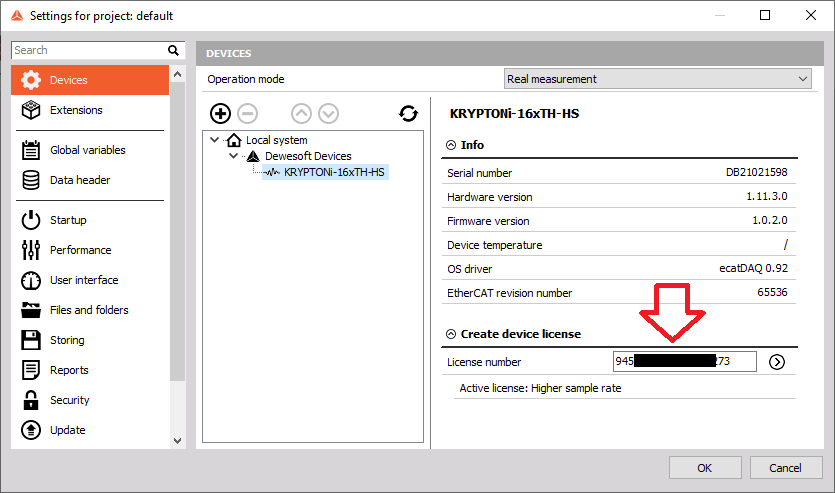The image size is (835, 493).
Task: Close the Settings window
Action: [x=811, y=15]
